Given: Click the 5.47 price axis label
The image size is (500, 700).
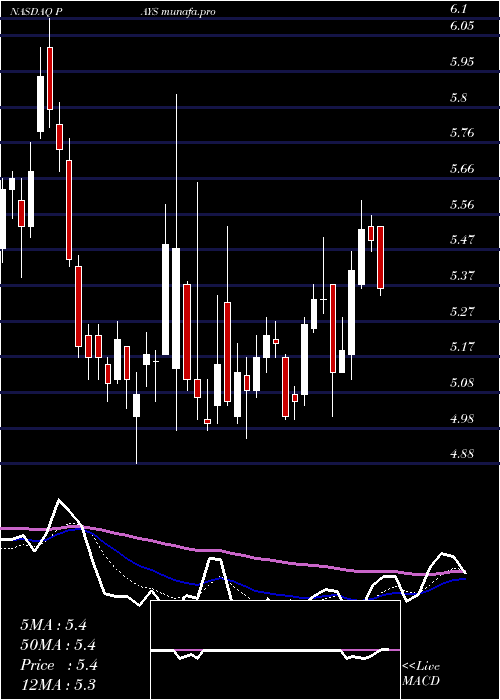Looking at the screenshot, I should (462, 240).
